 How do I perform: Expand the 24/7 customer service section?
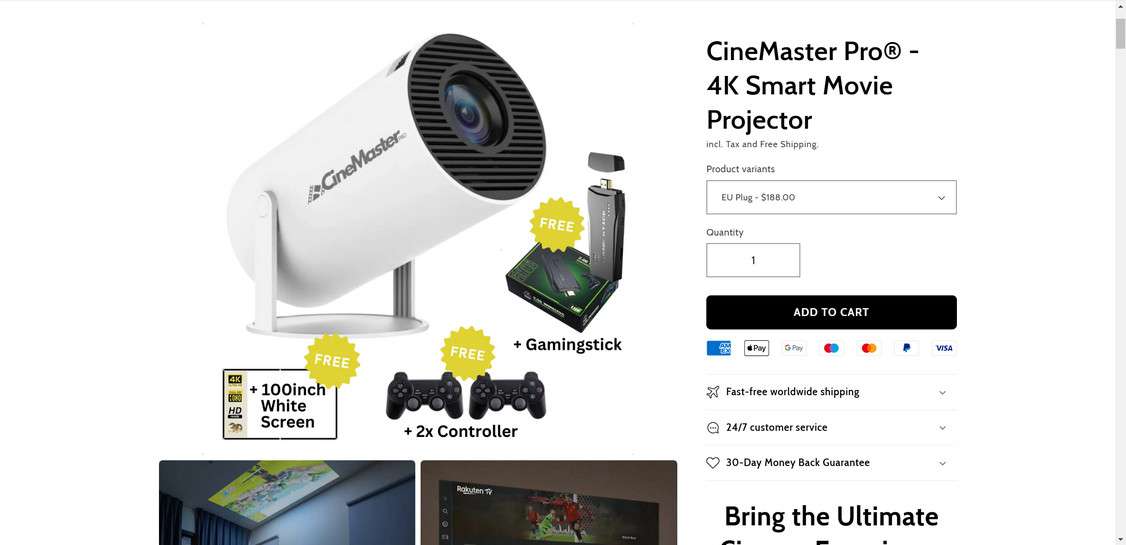[x=832, y=427]
